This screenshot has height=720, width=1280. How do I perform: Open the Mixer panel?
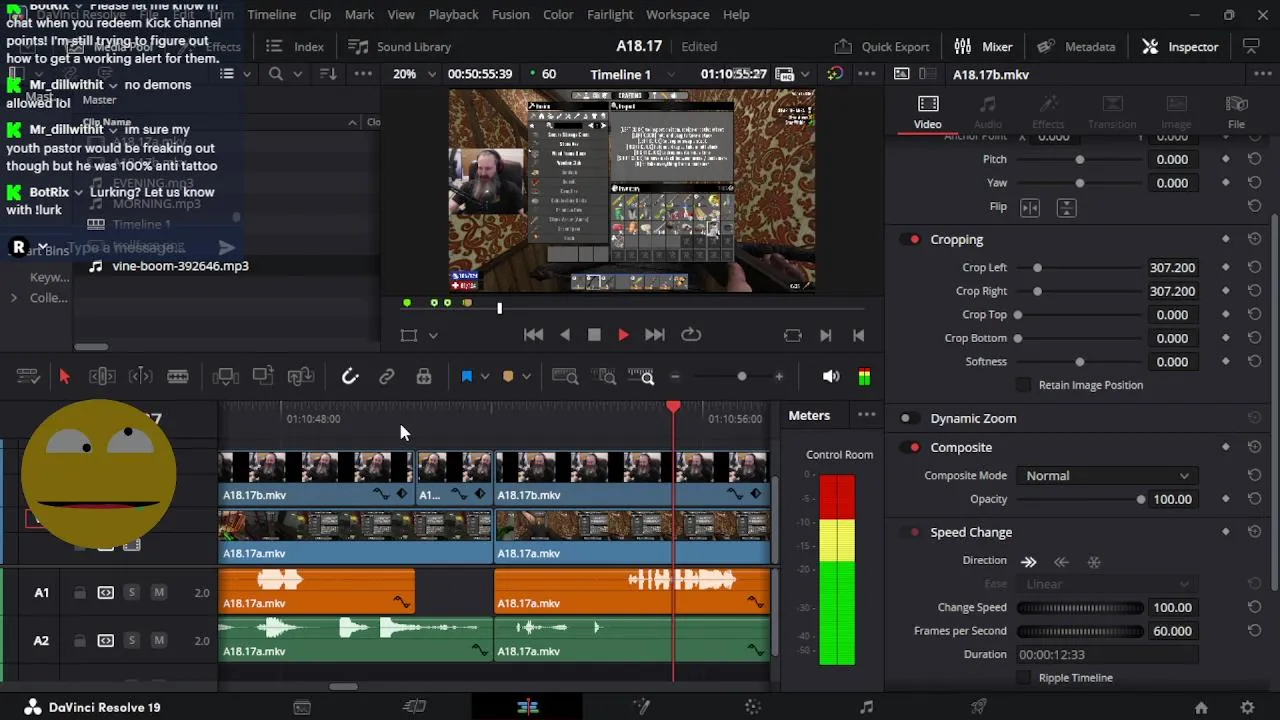click(984, 47)
